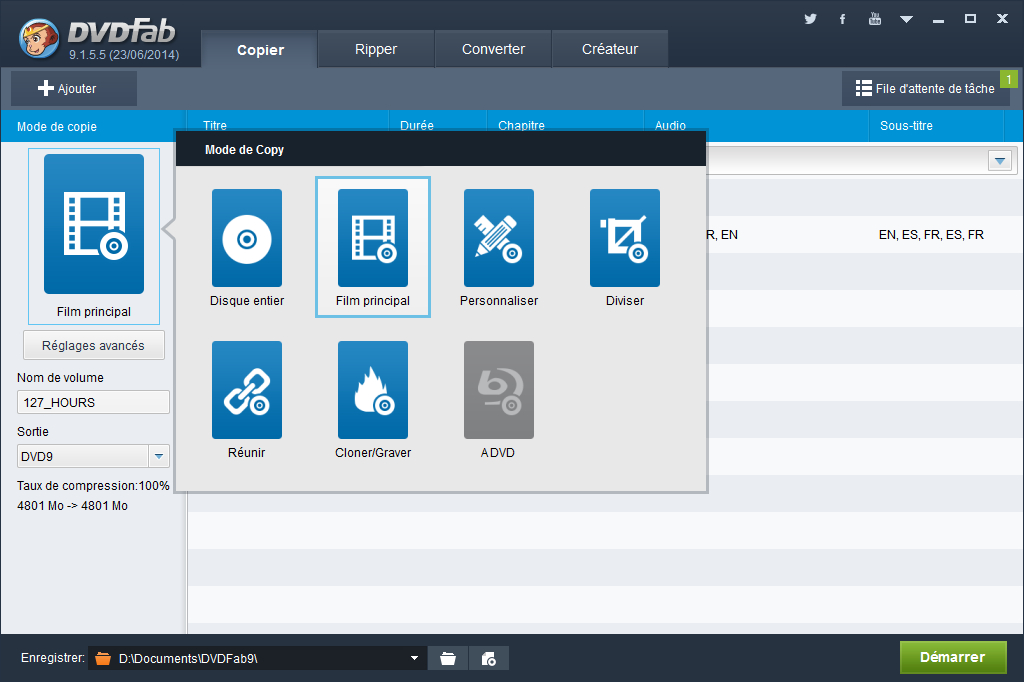Expand the title list dropdown arrow
Viewport: 1024px width, 682px height.
999,161
